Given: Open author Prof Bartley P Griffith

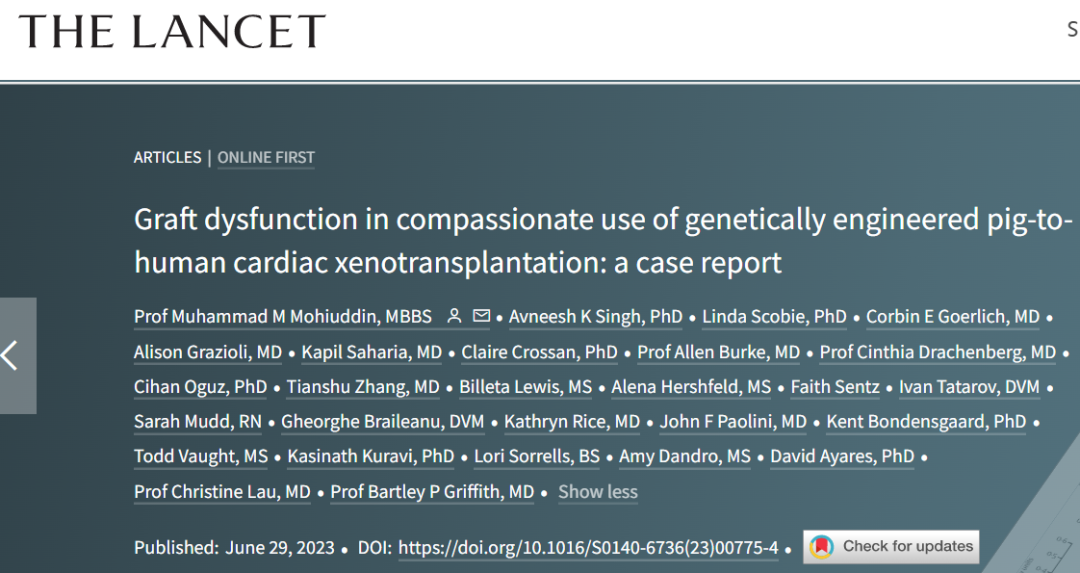Looking at the screenshot, I should coord(432,492).
